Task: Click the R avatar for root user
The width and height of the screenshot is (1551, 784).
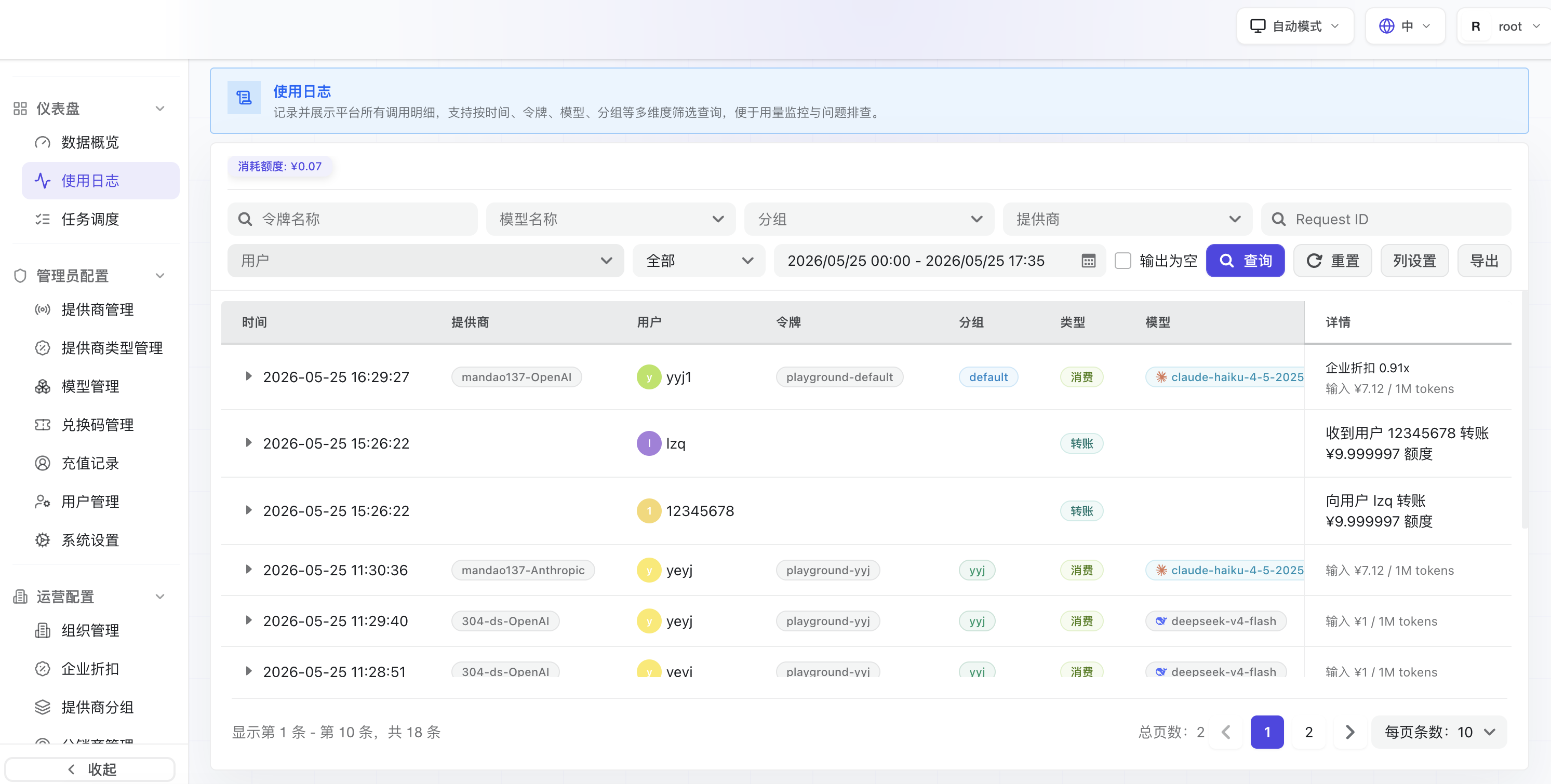Action: point(1475,26)
